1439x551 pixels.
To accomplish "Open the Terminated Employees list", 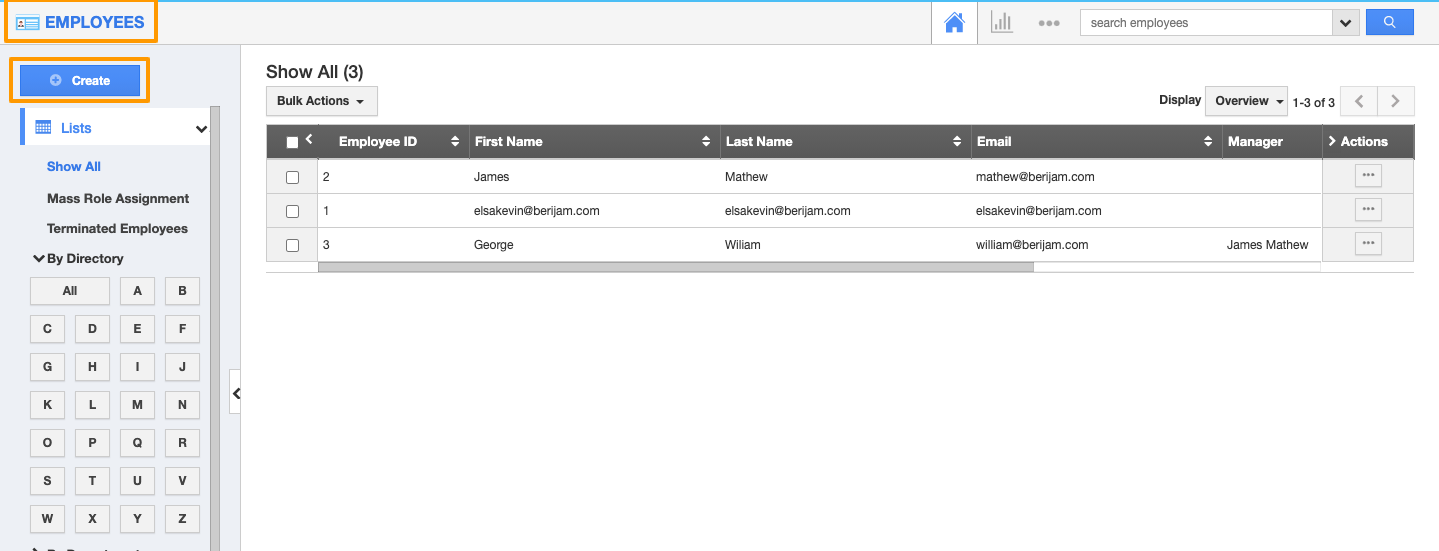I will coord(117,229).
